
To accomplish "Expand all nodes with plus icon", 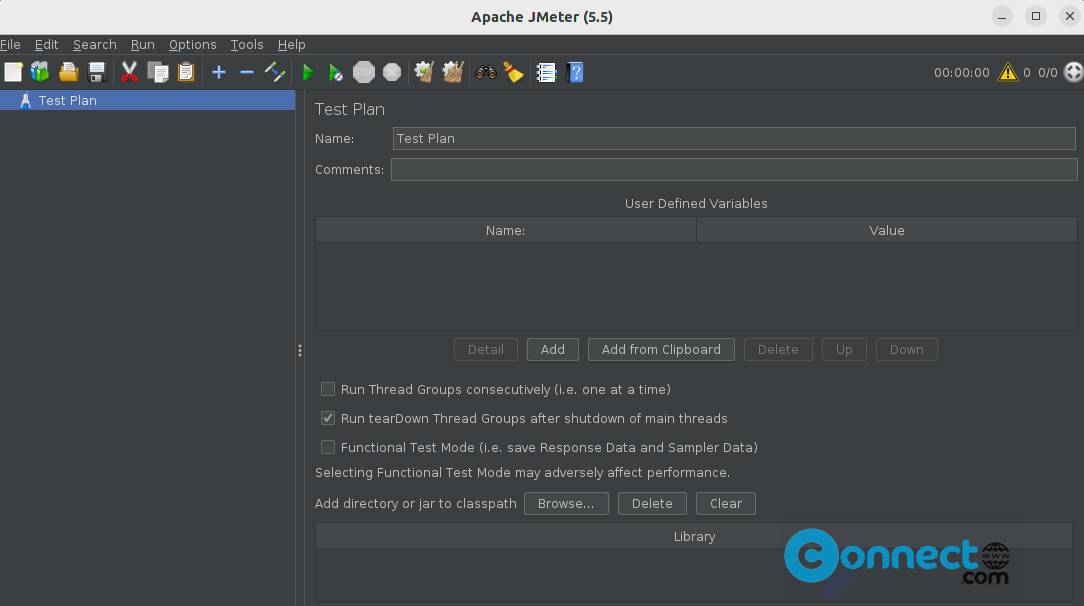I will pos(219,72).
